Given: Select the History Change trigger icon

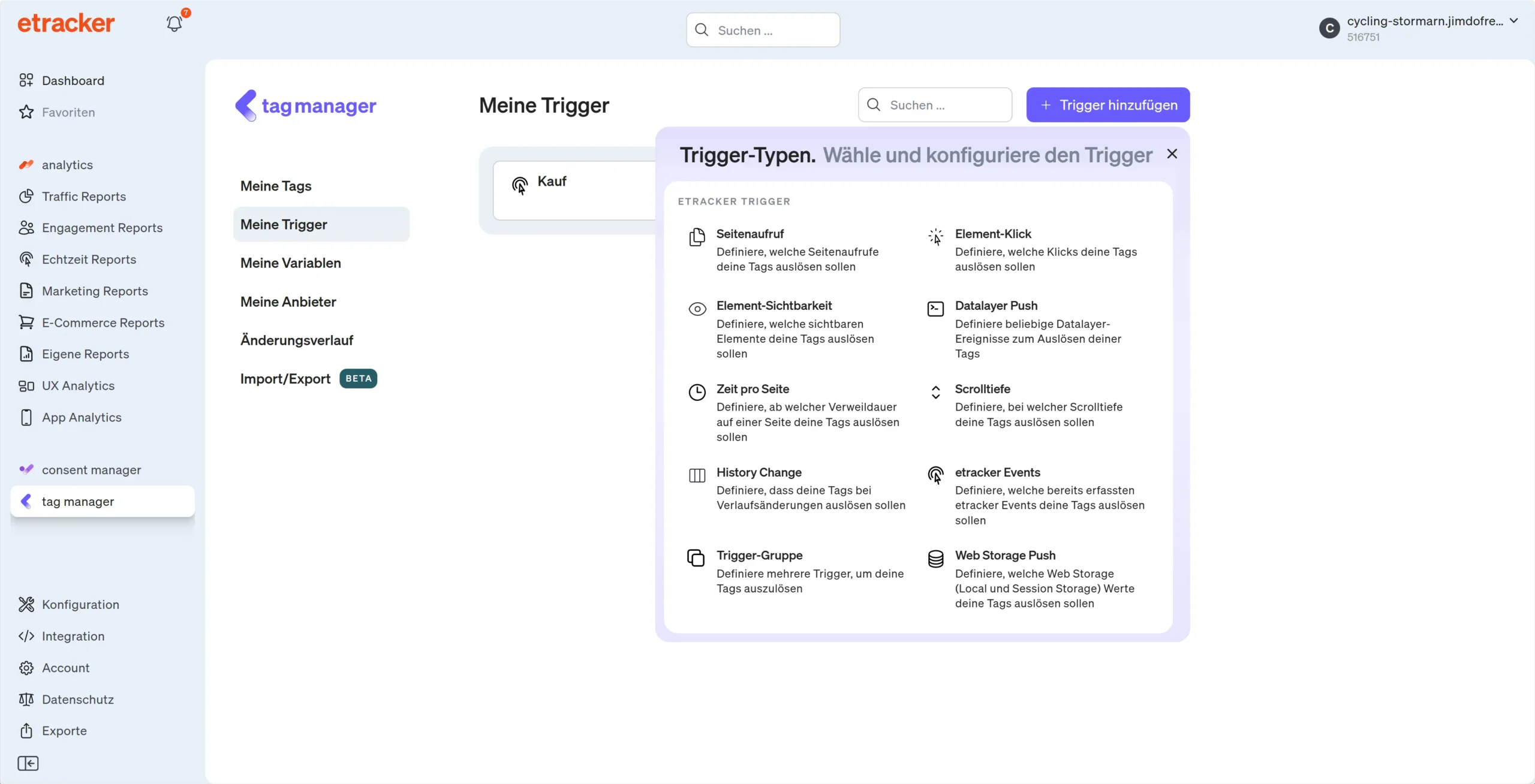Looking at the screenshot, I should point(697,475).
